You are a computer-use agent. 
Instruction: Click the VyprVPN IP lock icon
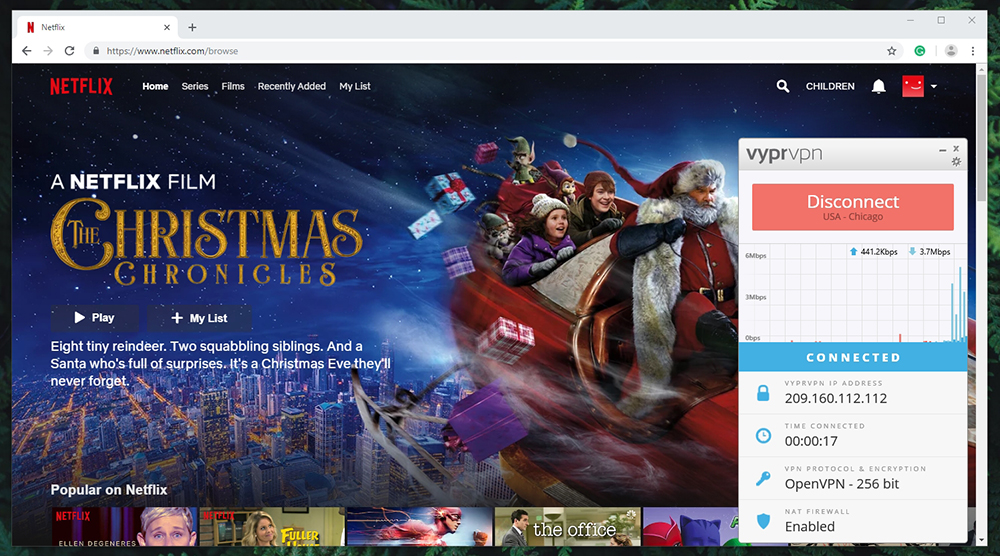click(763, 393)
